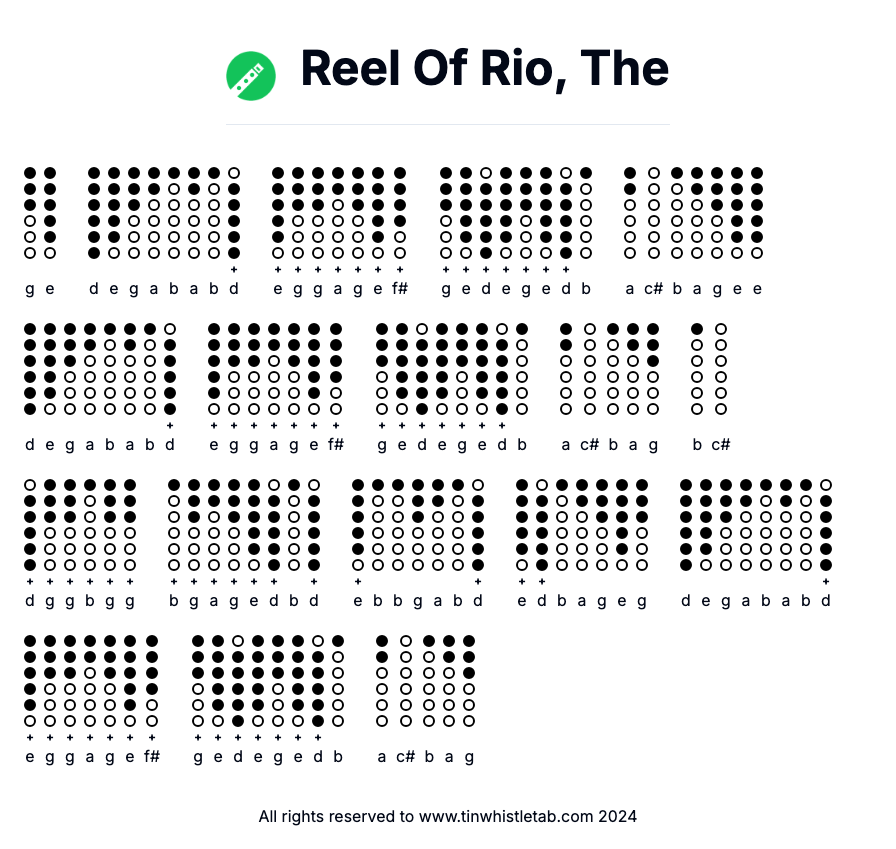This screenshot has height=849, width=896.
Task: Click the "g" label at the very start of the top row
Action: pos(30,289)
